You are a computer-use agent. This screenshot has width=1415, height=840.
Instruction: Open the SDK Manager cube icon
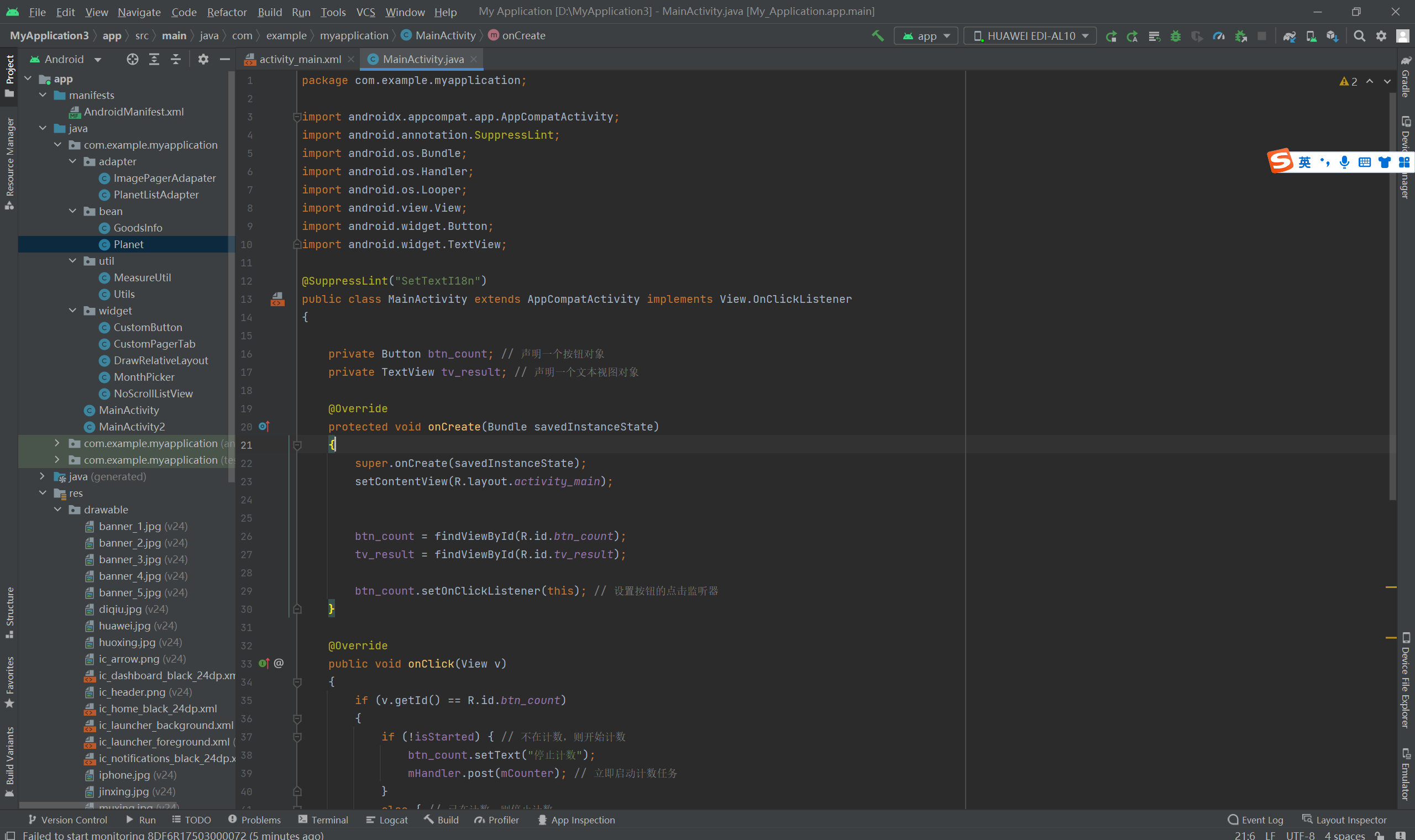click(x=1332, y=36)
